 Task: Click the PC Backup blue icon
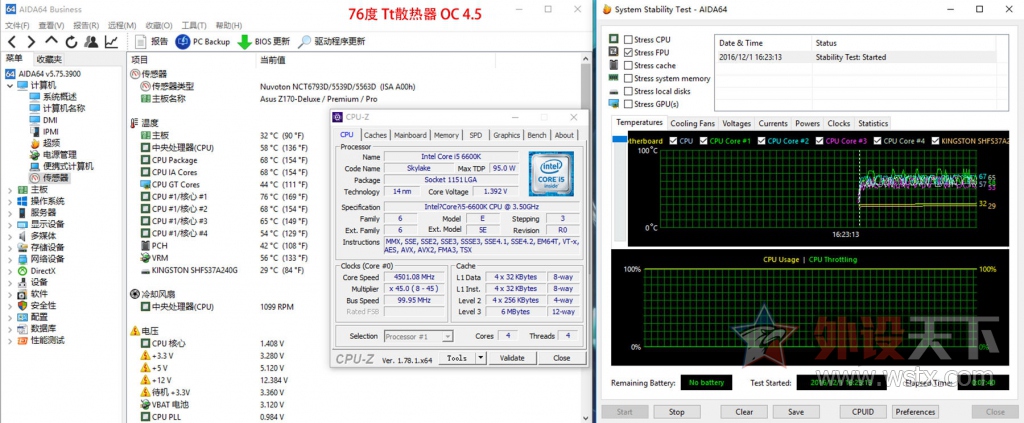coord(182,42)
